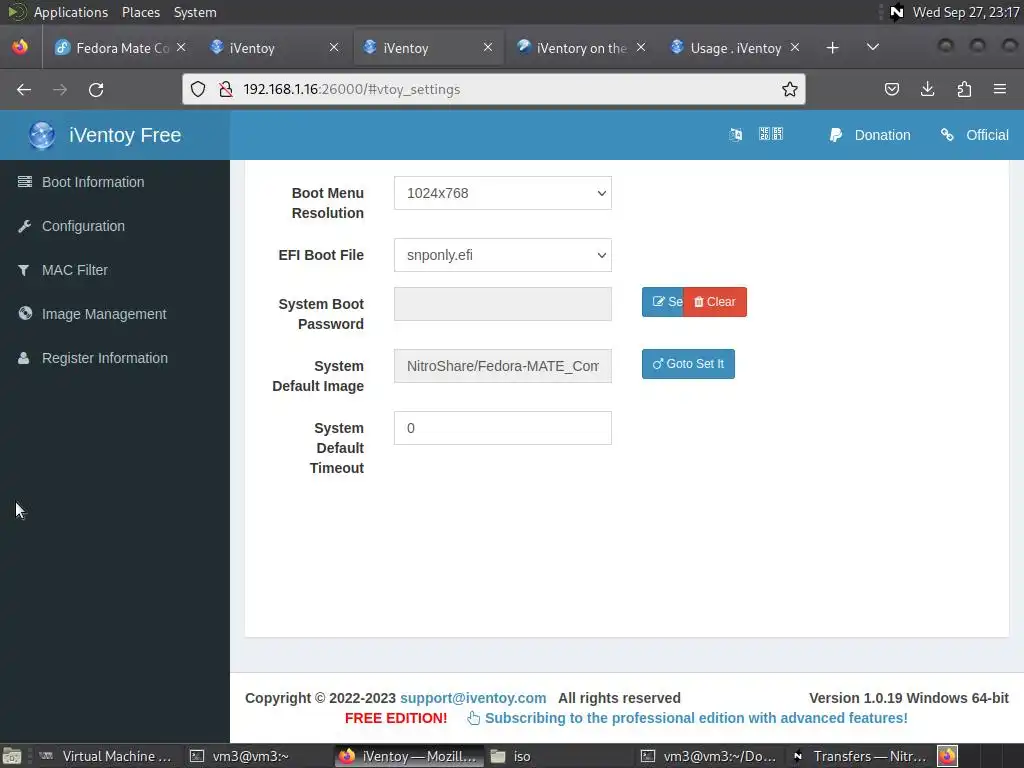Screen dimensions: 1024x768
Task: Switch to Transfers NitroShare window
Action: click(x=861, y=756)
